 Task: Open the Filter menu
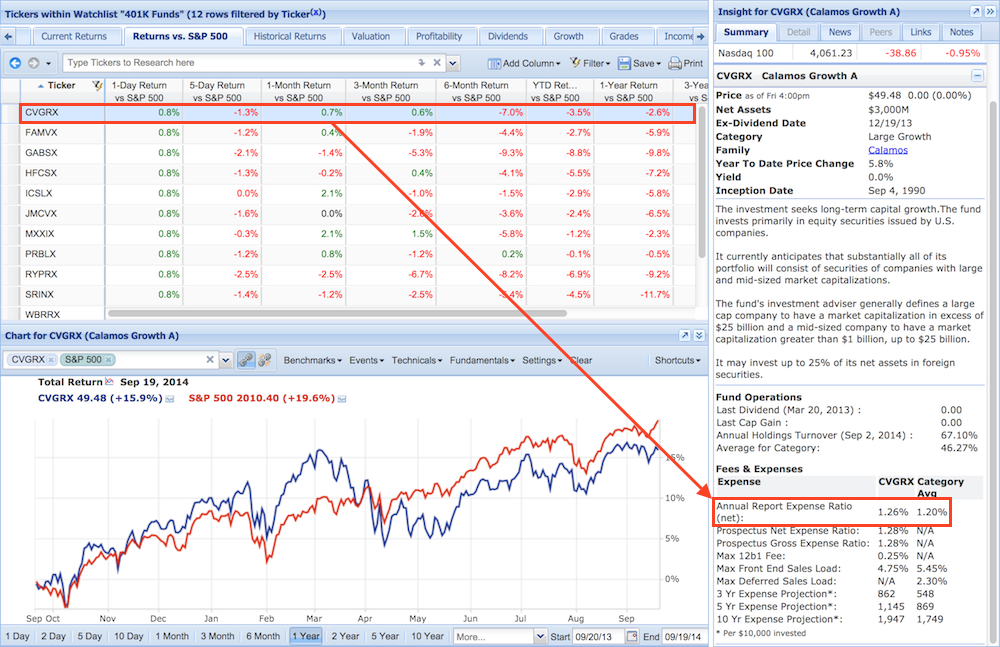(x=590, y=63)
